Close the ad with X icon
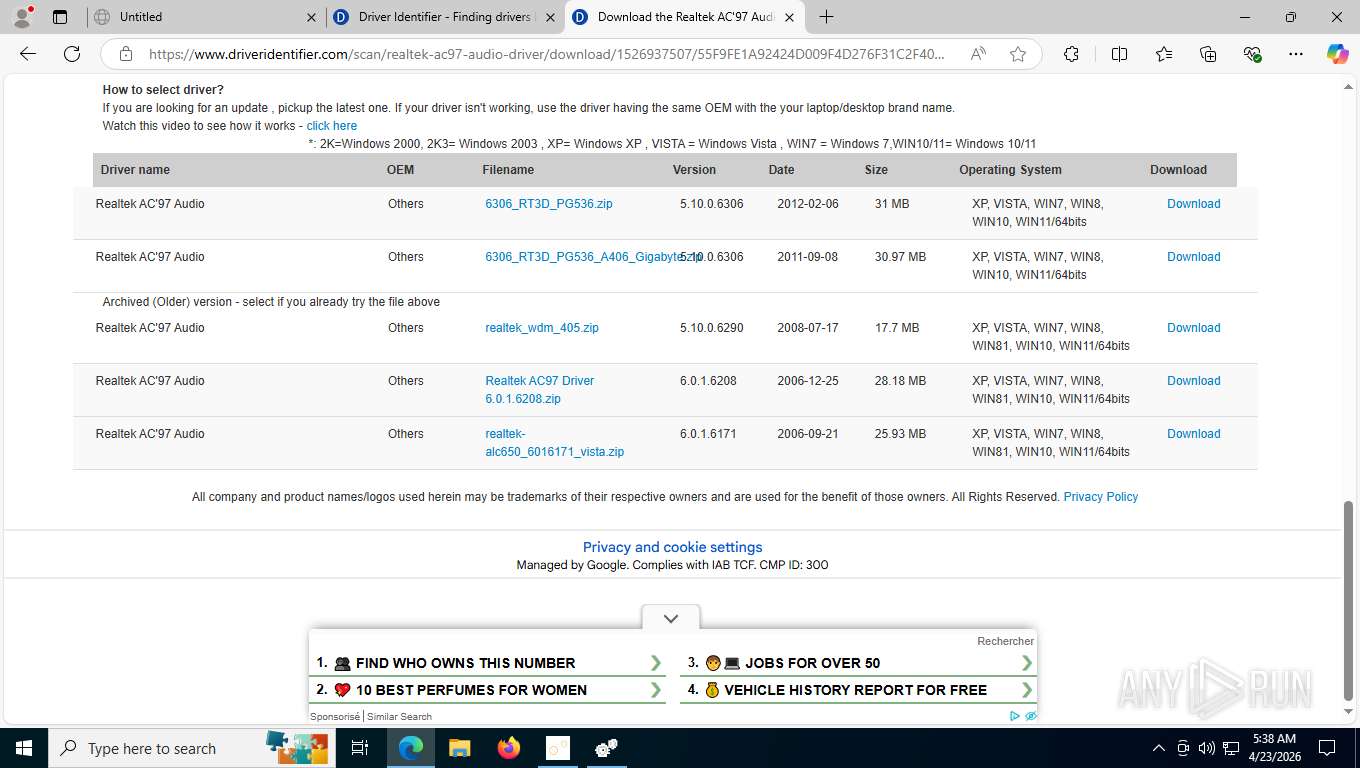This screenshot has height=768, width=1360. point(1030,716)
